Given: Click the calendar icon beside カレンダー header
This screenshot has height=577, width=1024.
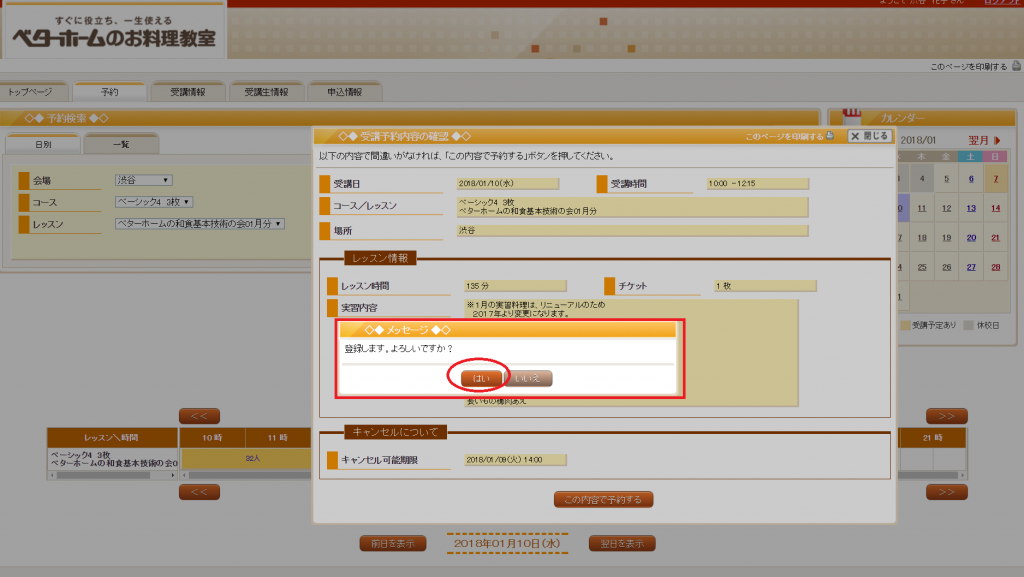Looking at the screenshot, I should (x=852, y=116).
